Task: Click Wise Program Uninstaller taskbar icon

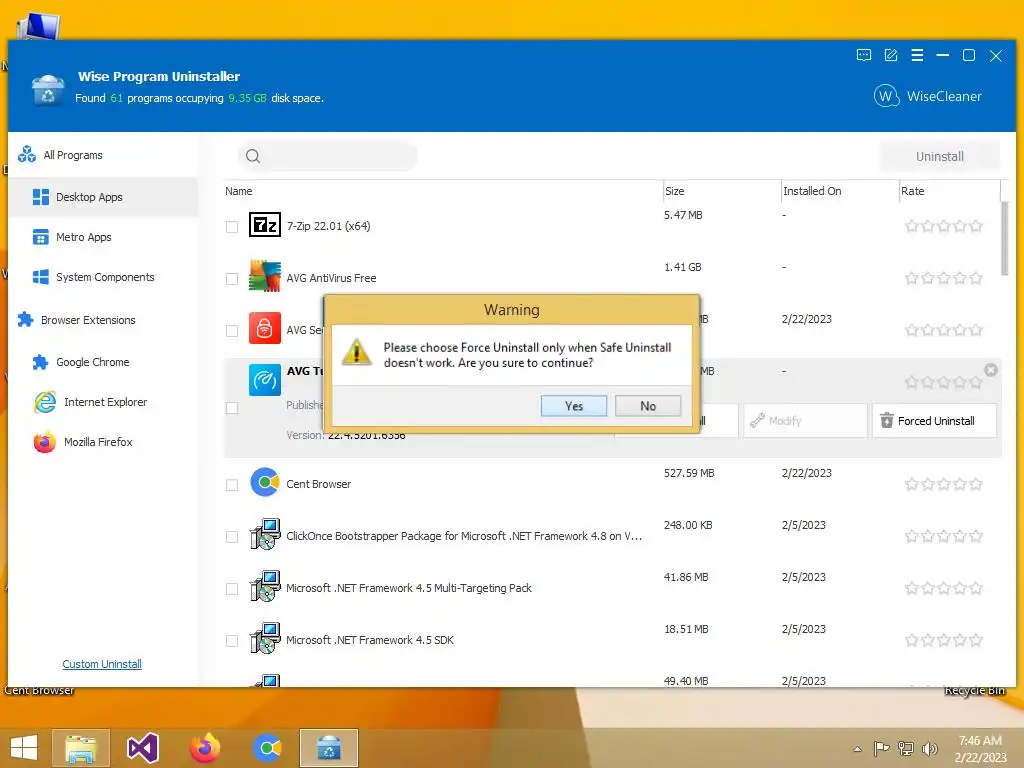Action: [328, 748]
